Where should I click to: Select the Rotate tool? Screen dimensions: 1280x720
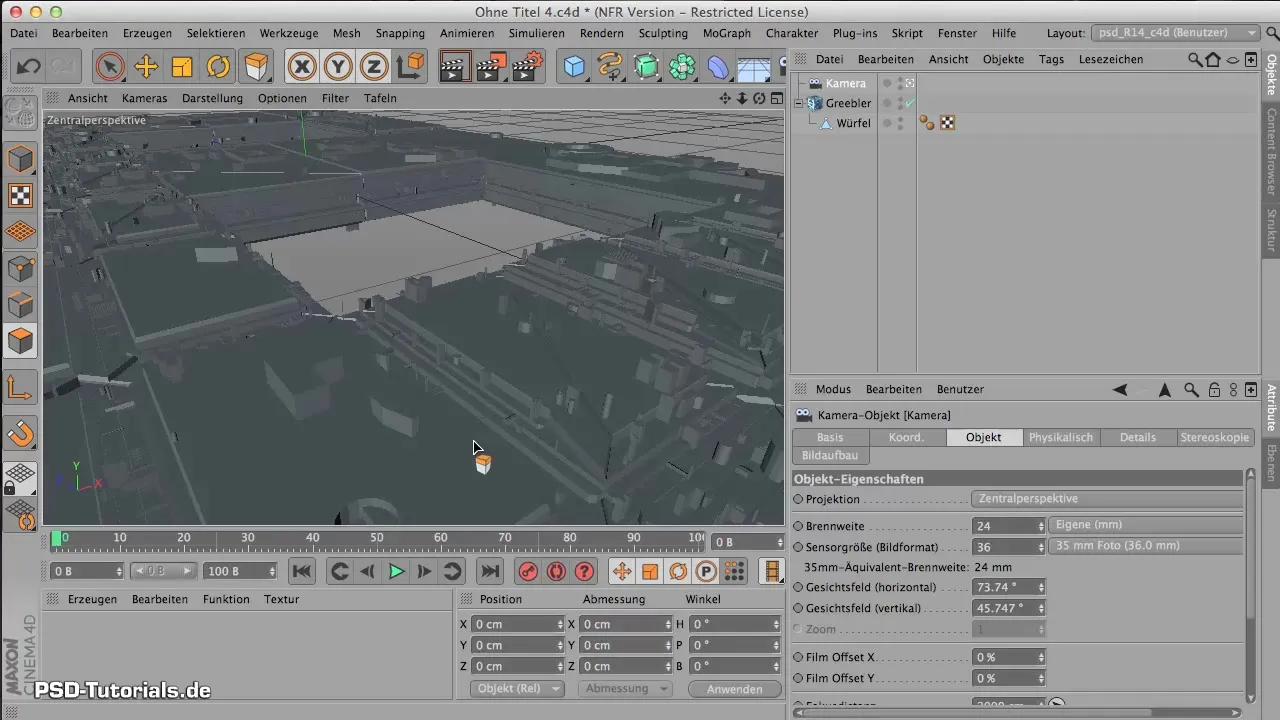click(x=218, y=67)
